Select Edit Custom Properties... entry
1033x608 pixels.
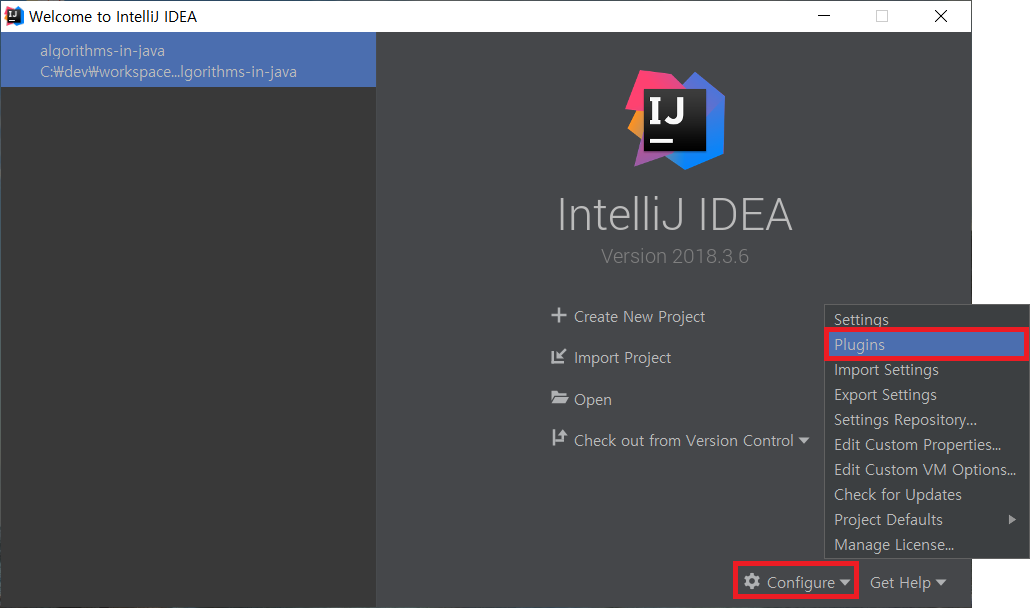pyautogui.click(x=926, y=445)
